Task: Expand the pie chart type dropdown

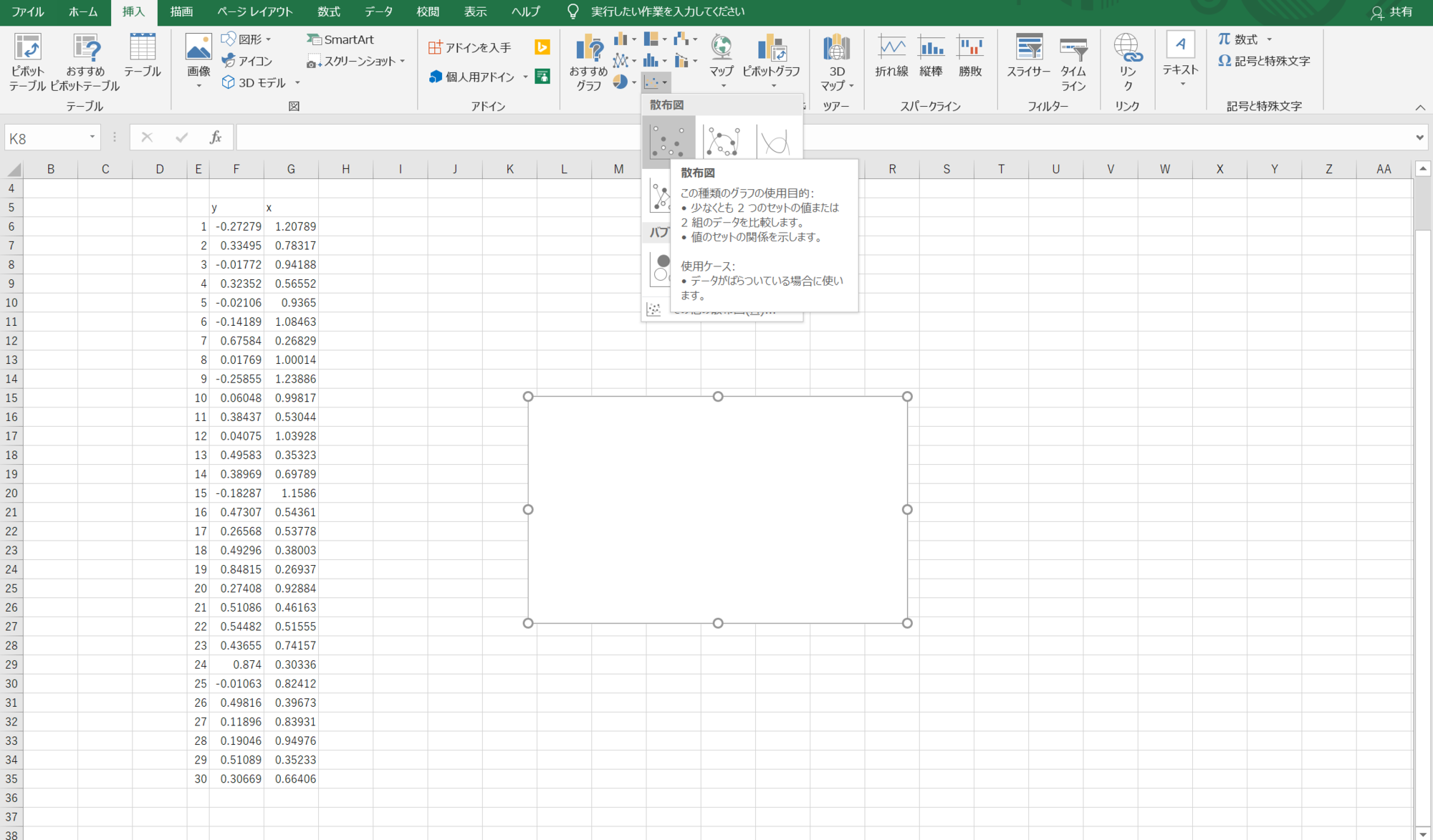Action: click(x=634, y=83)
